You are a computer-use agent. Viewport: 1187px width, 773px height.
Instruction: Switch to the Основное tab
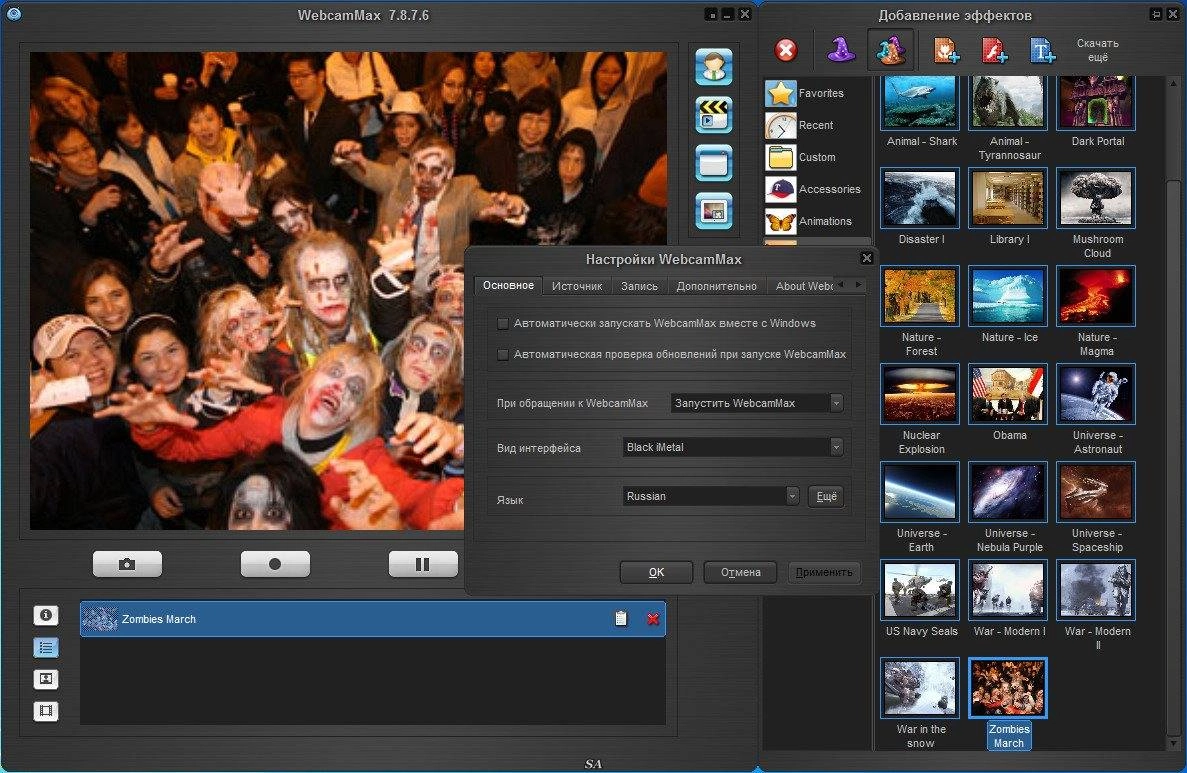[x=509, y=285]
